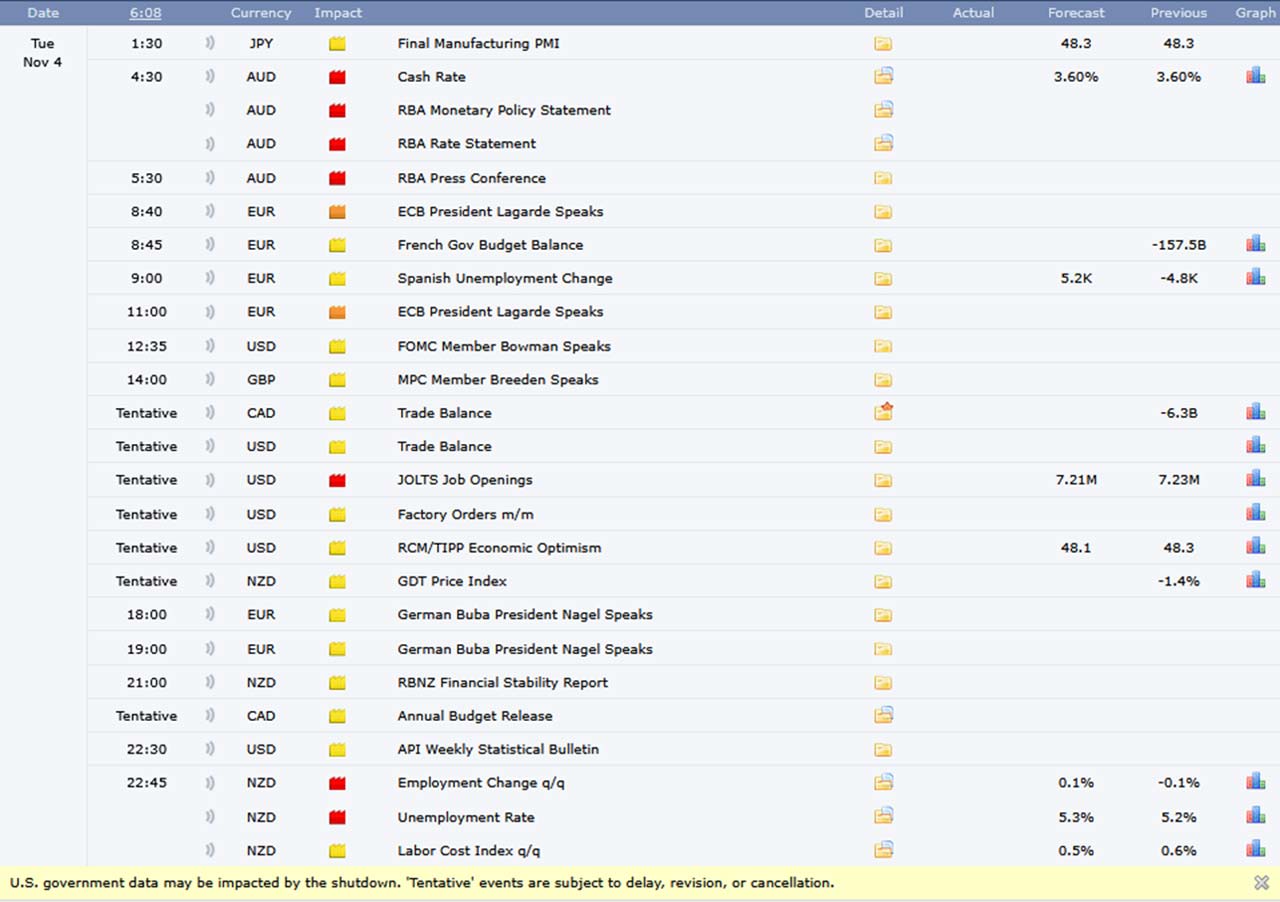Expand details of RBA Monetary Policy Statement
This screenshot has height=902, width=1280.
pyautogui.click(x=883, y=110)
